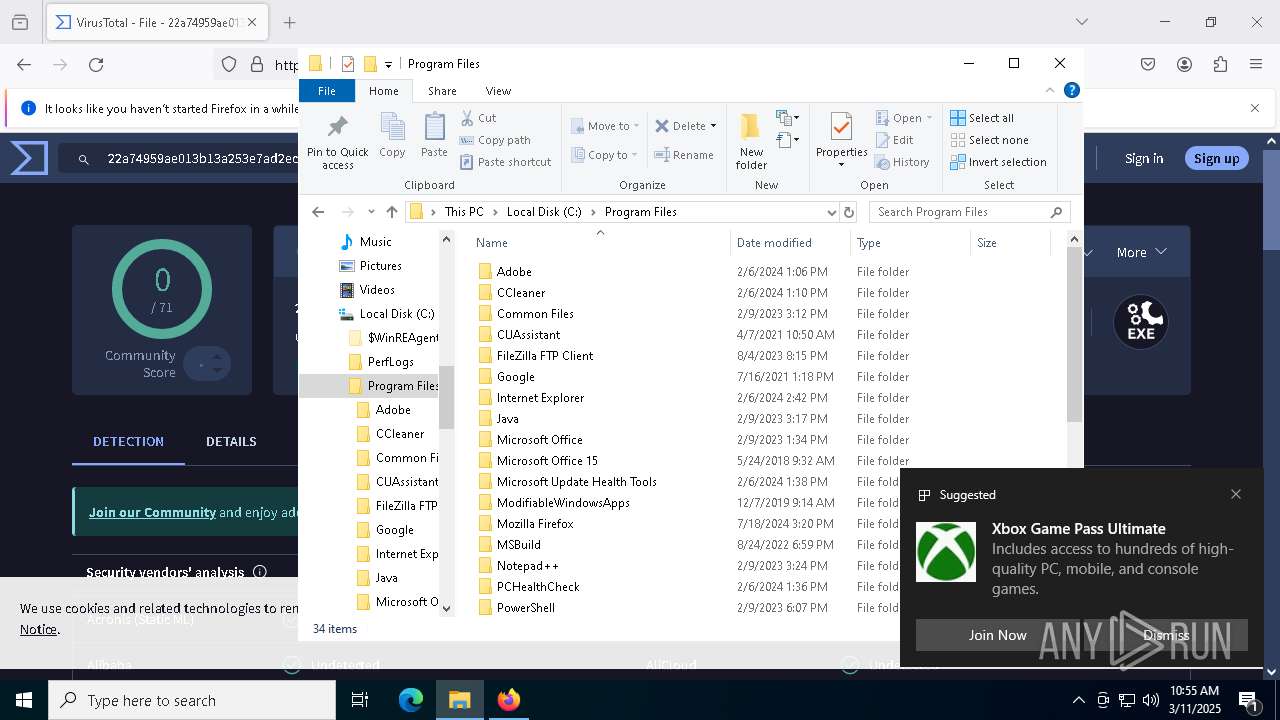Image resolution: width=1280 pixels, height=720 pixels.
Task: Collapse the Explorer ribbon chevron
Action: point(1050,90)
